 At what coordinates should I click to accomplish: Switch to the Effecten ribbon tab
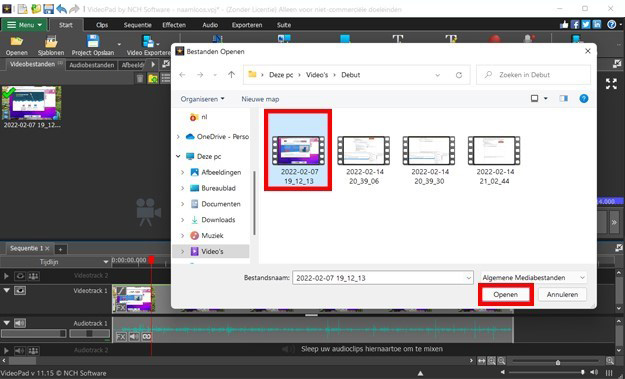click(x=174, y=25)
